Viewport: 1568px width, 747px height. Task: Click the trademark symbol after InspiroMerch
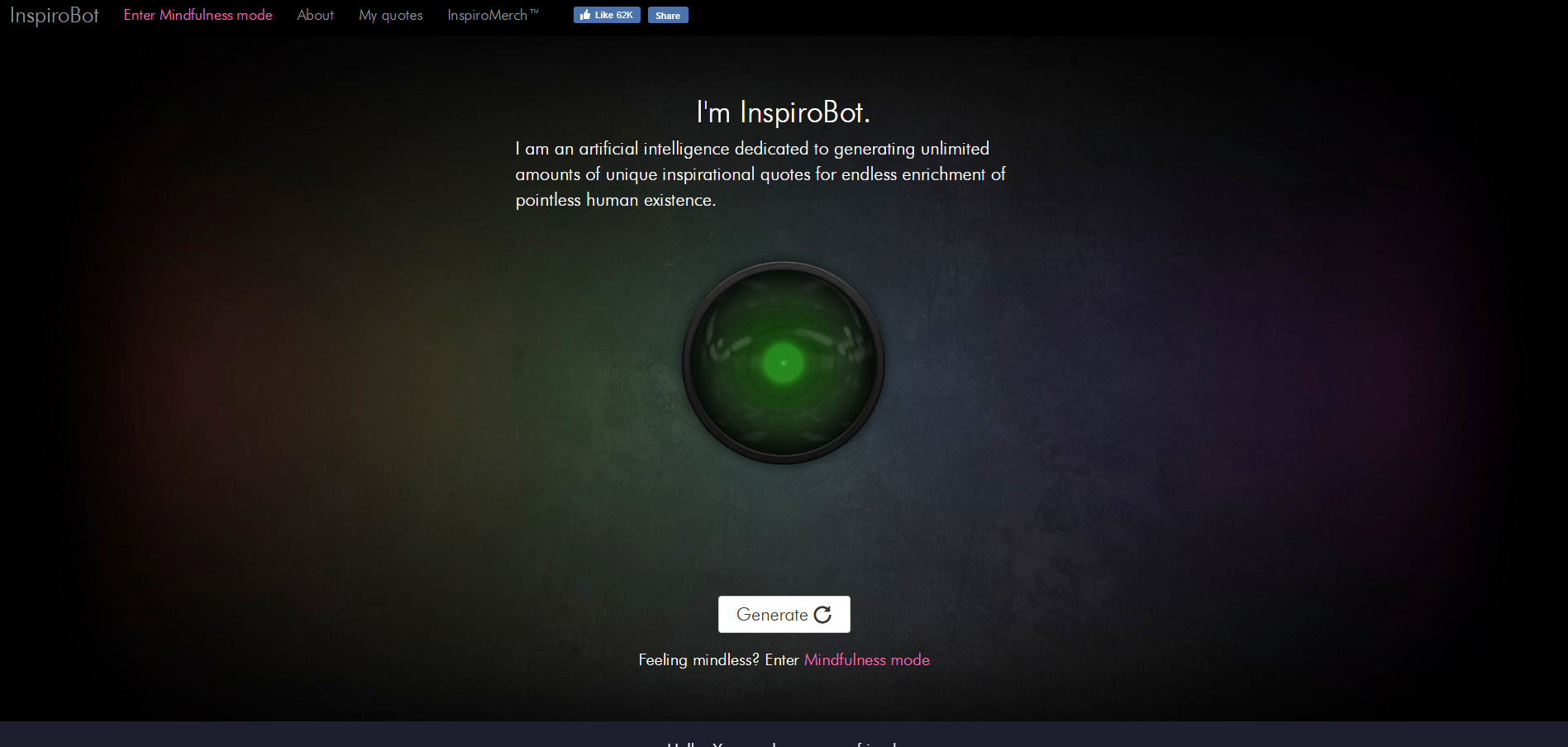534,12
